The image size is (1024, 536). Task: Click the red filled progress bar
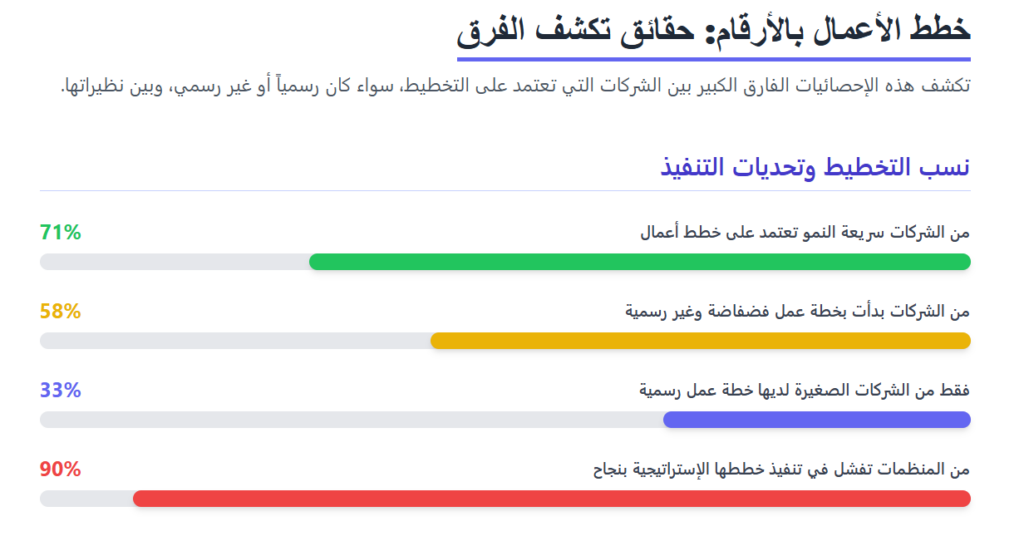pos(550,498)
